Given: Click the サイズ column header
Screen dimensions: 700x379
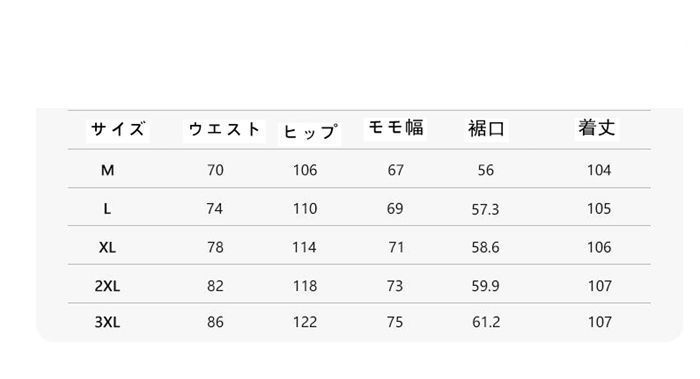Looking at the screenshot, I should (x=118, y=130).
